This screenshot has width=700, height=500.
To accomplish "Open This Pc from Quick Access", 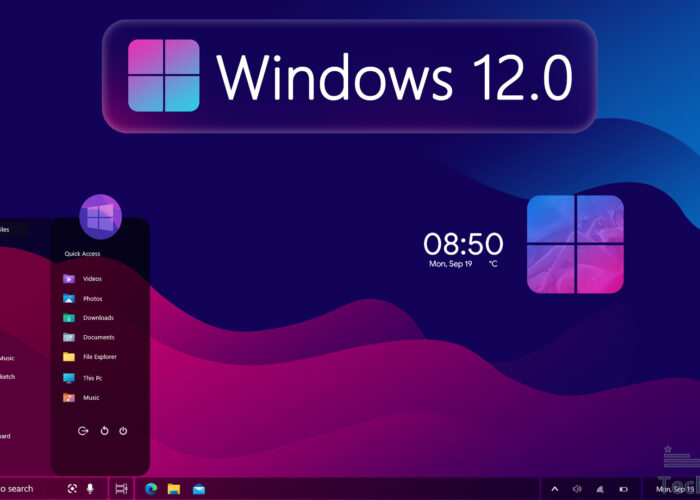I will point(83,378).
